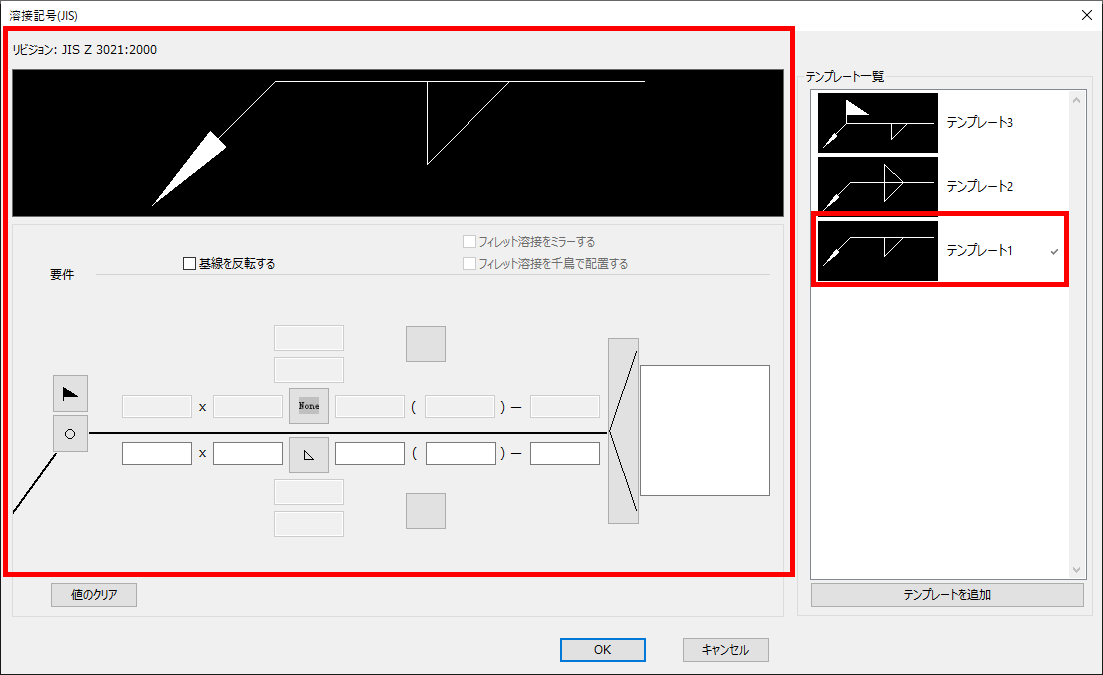Toggle the フィレット溶接をミラーする checkbox
This screenshot has height=675, width=1103.
pos(469,242)
